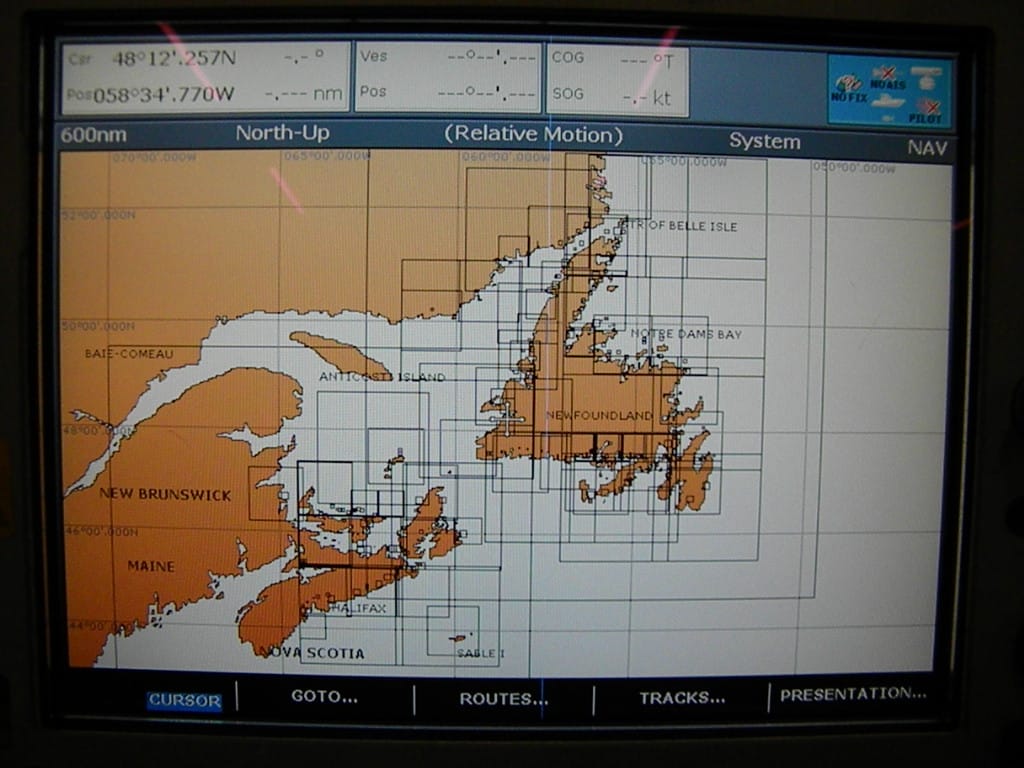Click the antenna sensor icon above the ship

[927, 75]
